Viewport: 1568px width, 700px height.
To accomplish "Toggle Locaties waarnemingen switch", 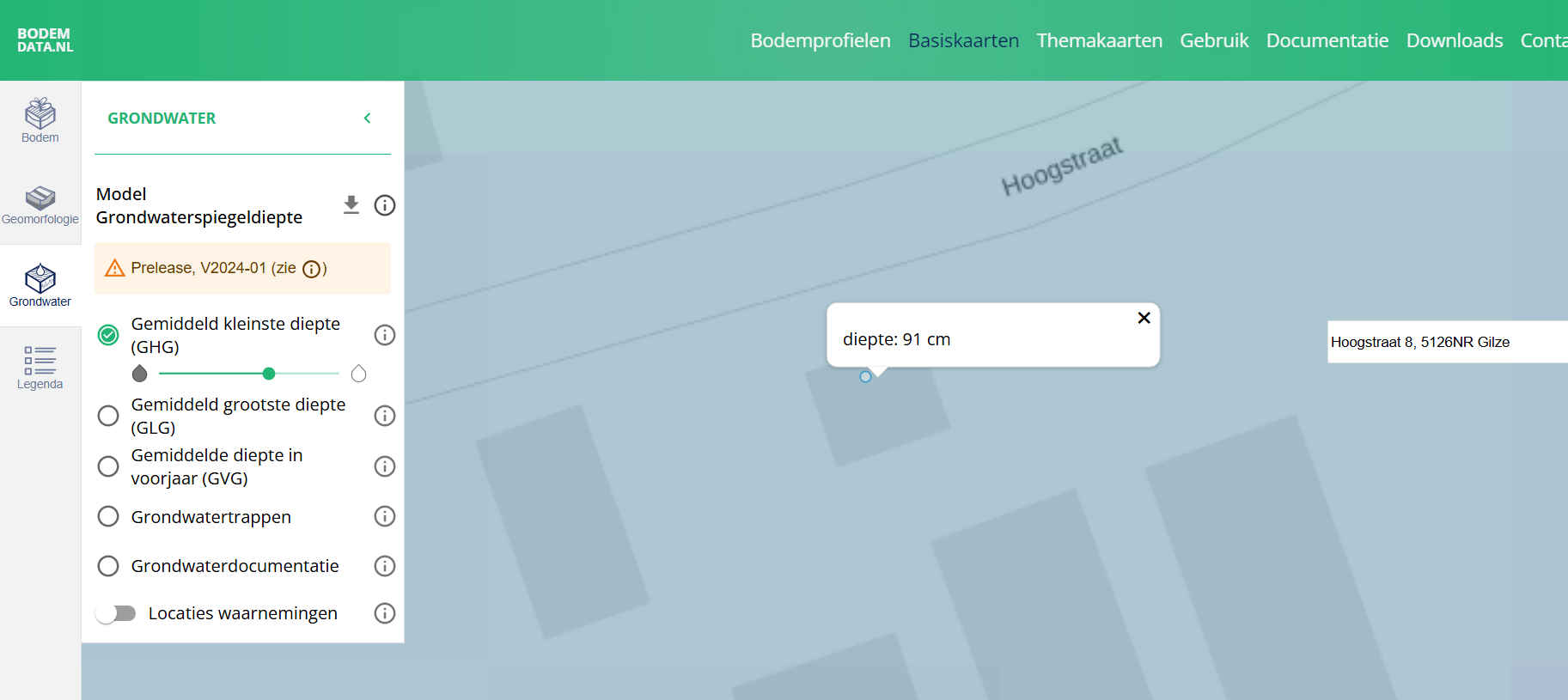I will coord(116,613).
